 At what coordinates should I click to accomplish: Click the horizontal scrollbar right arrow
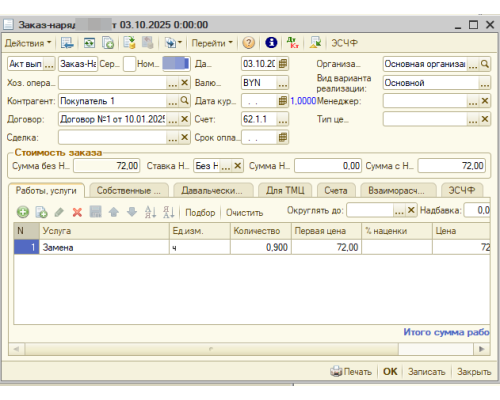(481, 349)
